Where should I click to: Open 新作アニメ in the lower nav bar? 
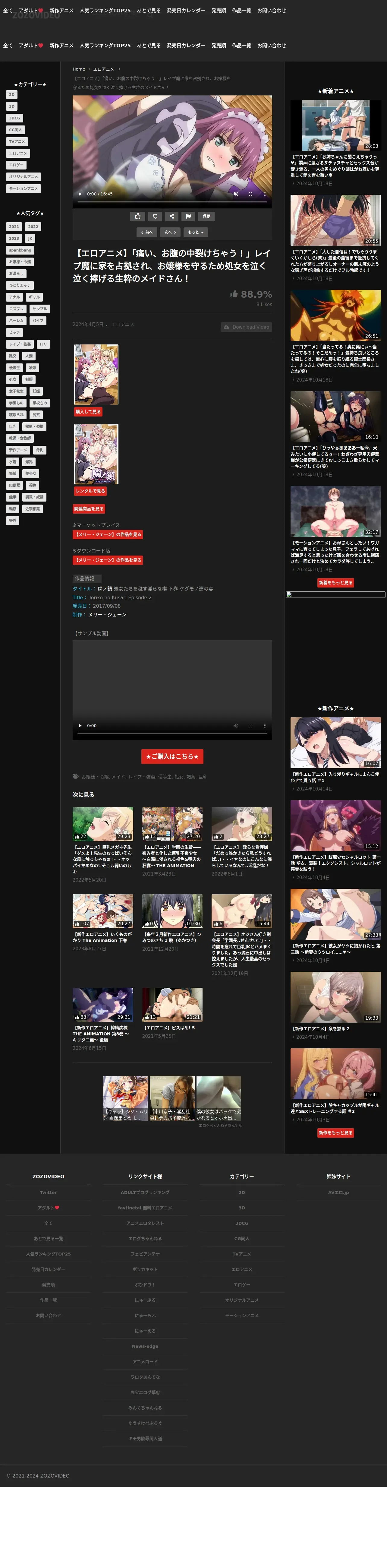[x=61, y=46]
